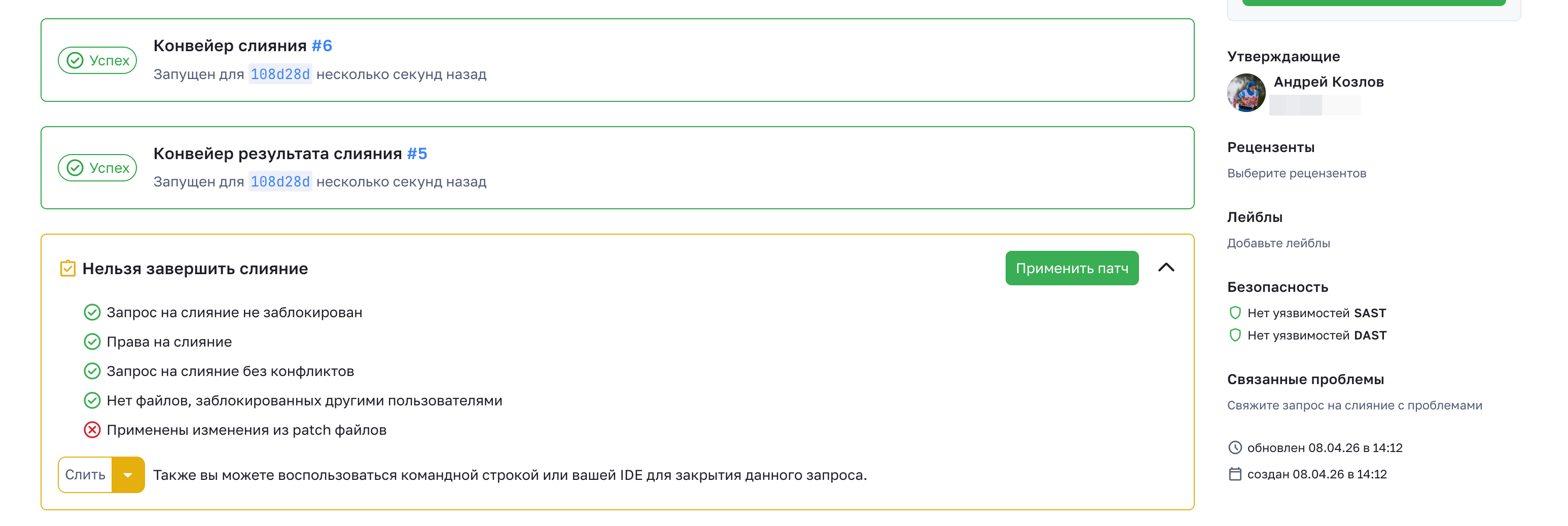The height and width of the screenshot is (526, 1568).
Task: Click the green check for "Права на слияние"
Action: [x=92, y=342]
